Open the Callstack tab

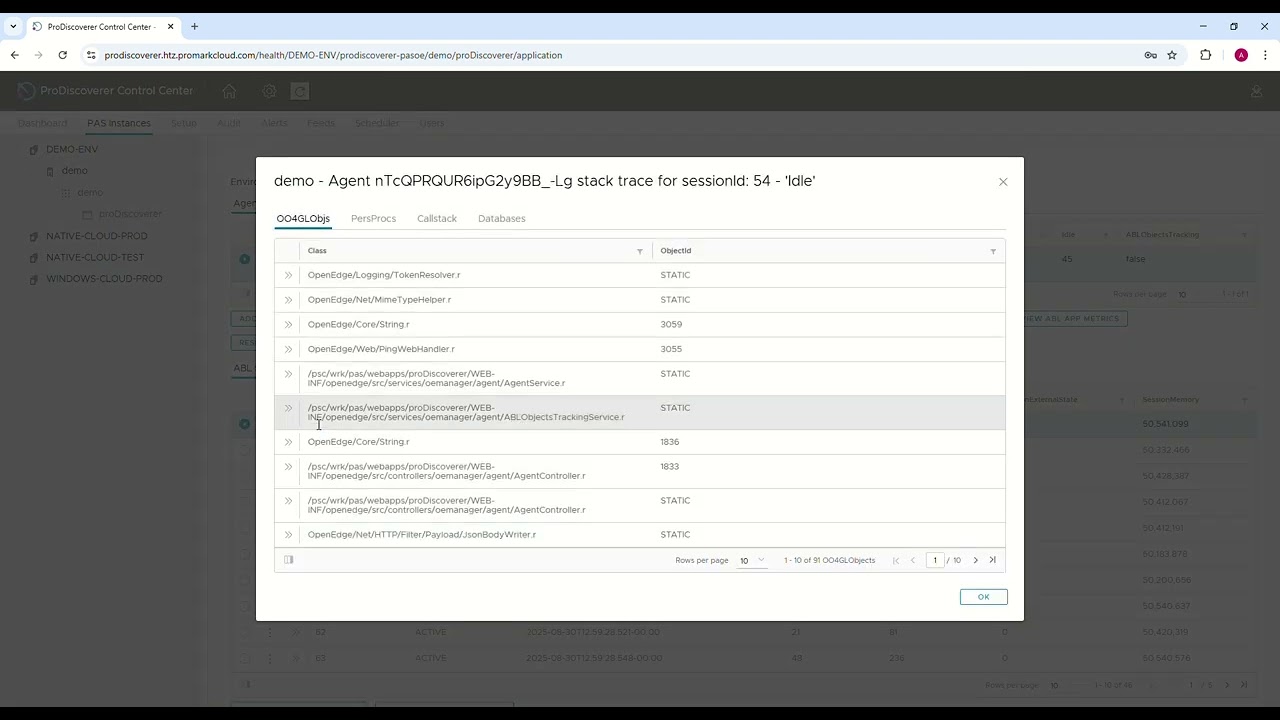[437, 218]
